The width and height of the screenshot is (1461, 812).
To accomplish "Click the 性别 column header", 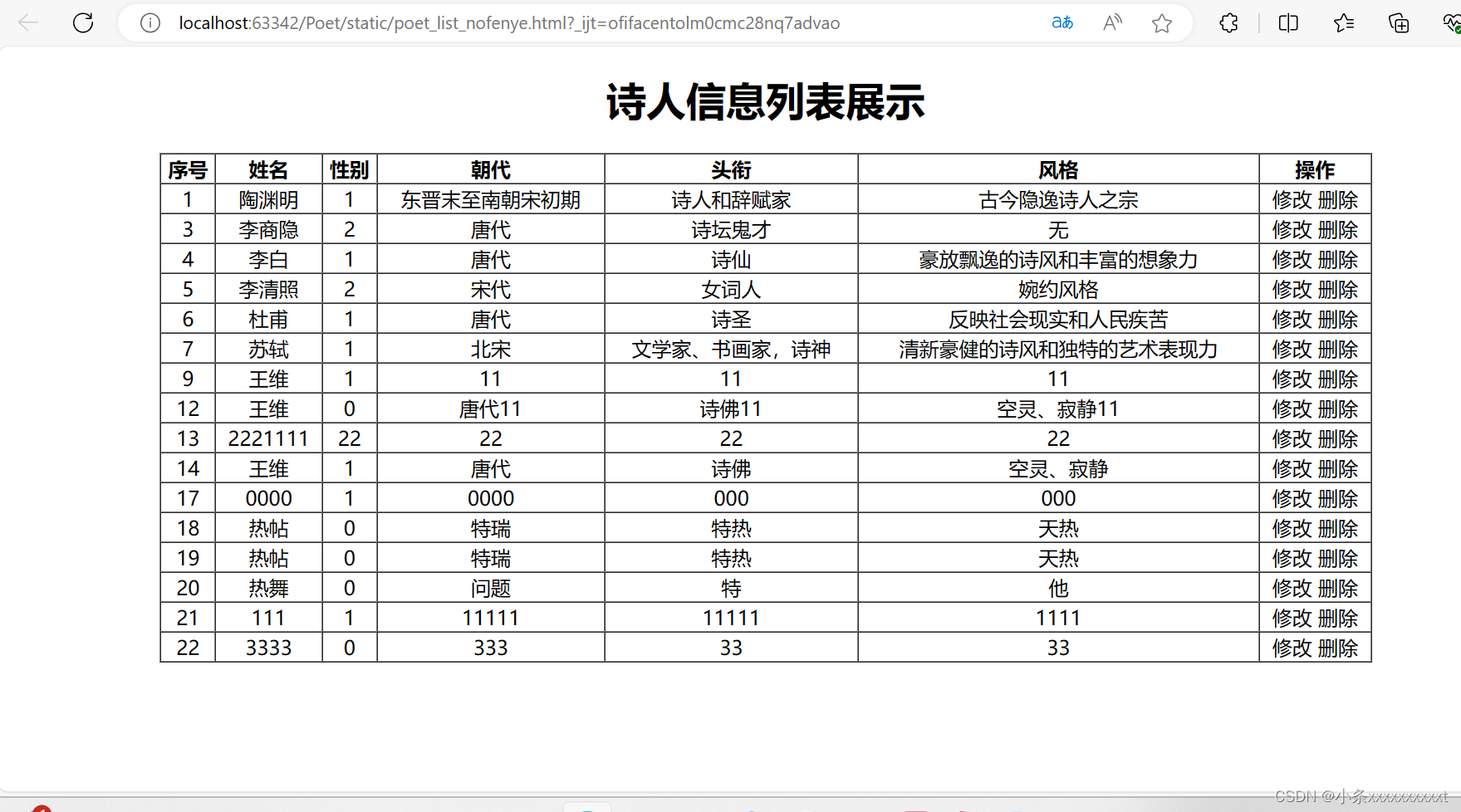I will point(349,170).
